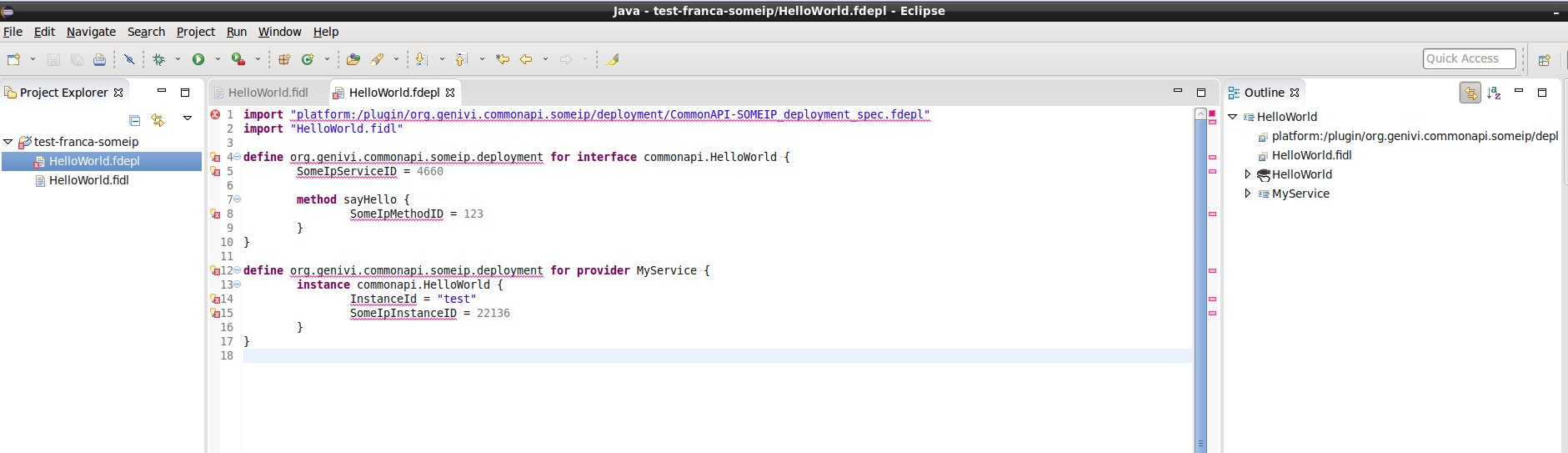This screenshot has width=1568, height=453.
Task: Click the New Java Package icon
Action: click(284, 59)
